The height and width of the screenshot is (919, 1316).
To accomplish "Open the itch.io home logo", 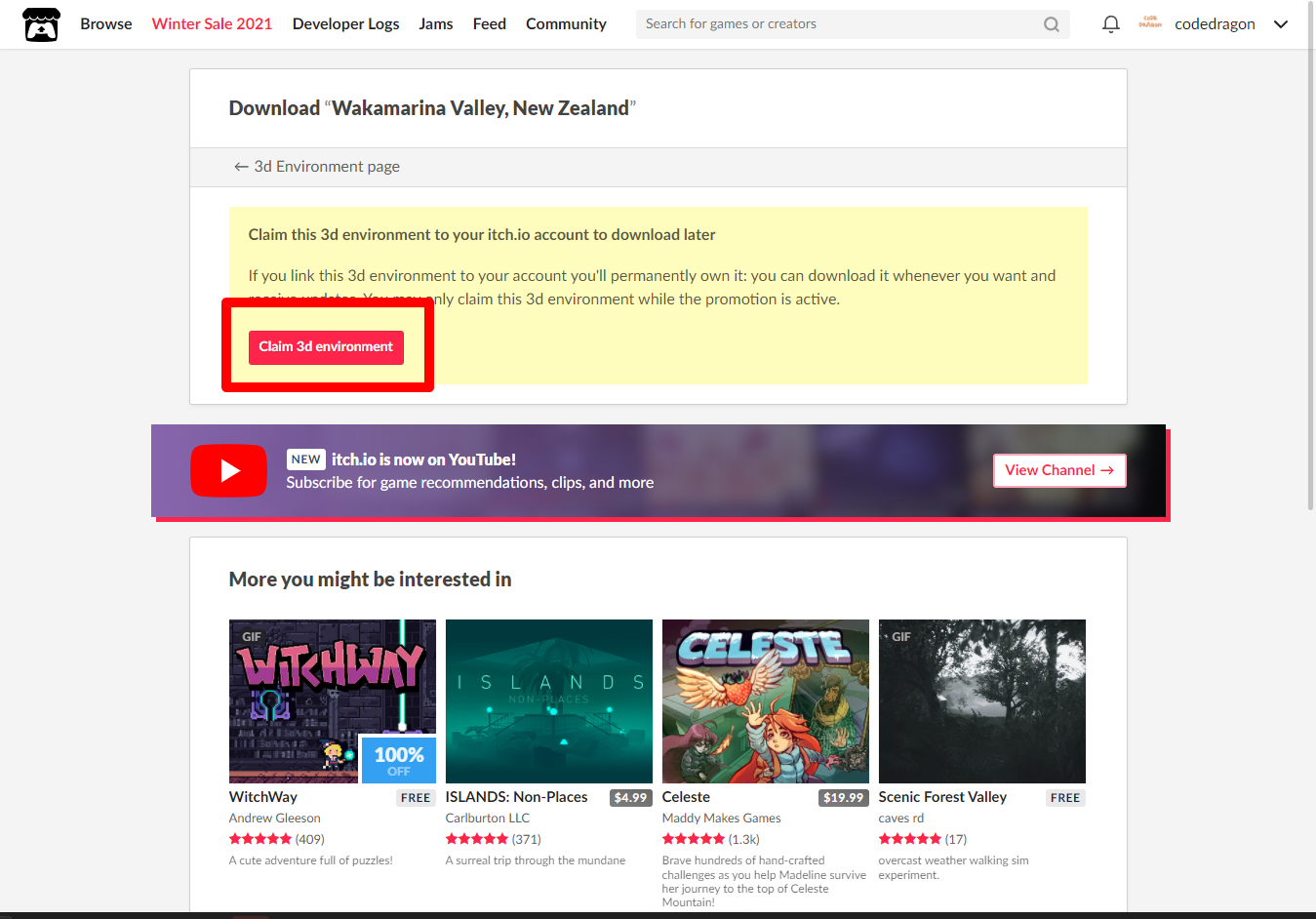I will click(41, 24).
